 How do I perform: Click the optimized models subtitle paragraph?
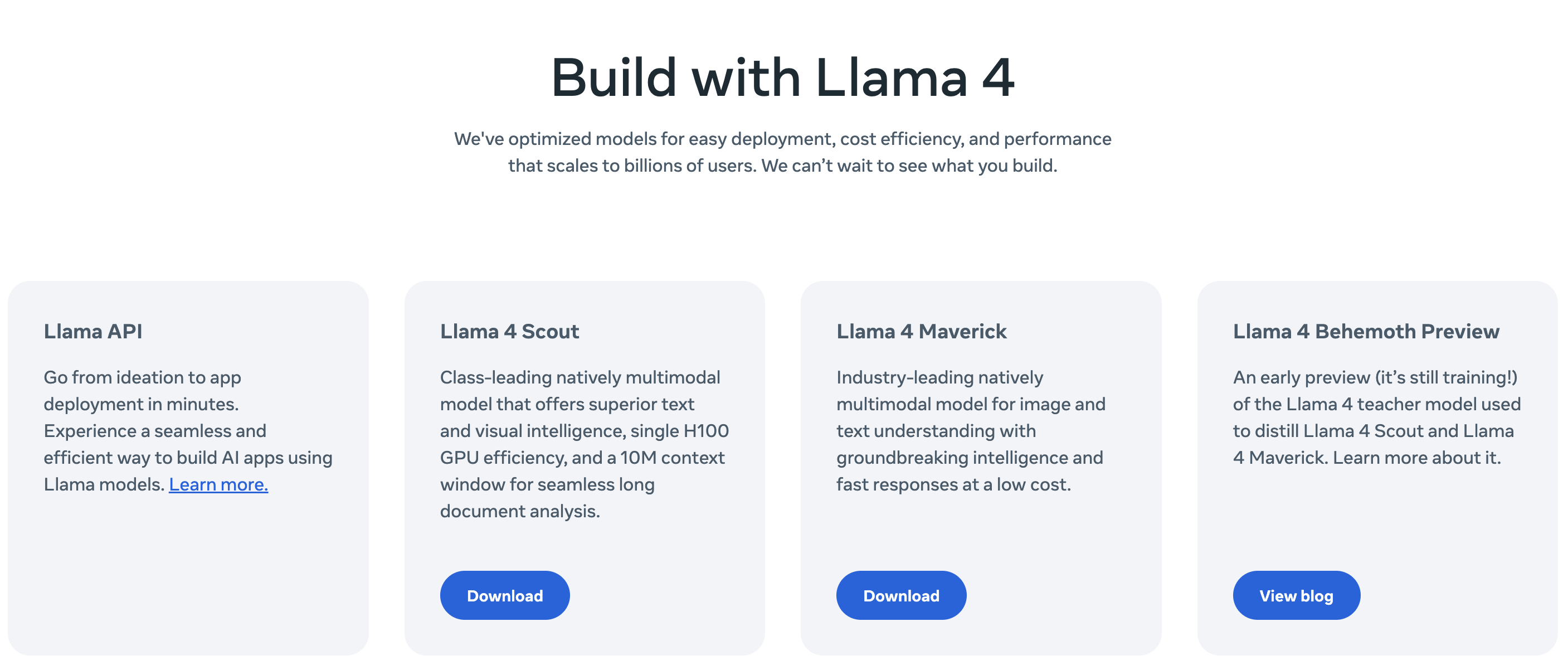(783, 152)
